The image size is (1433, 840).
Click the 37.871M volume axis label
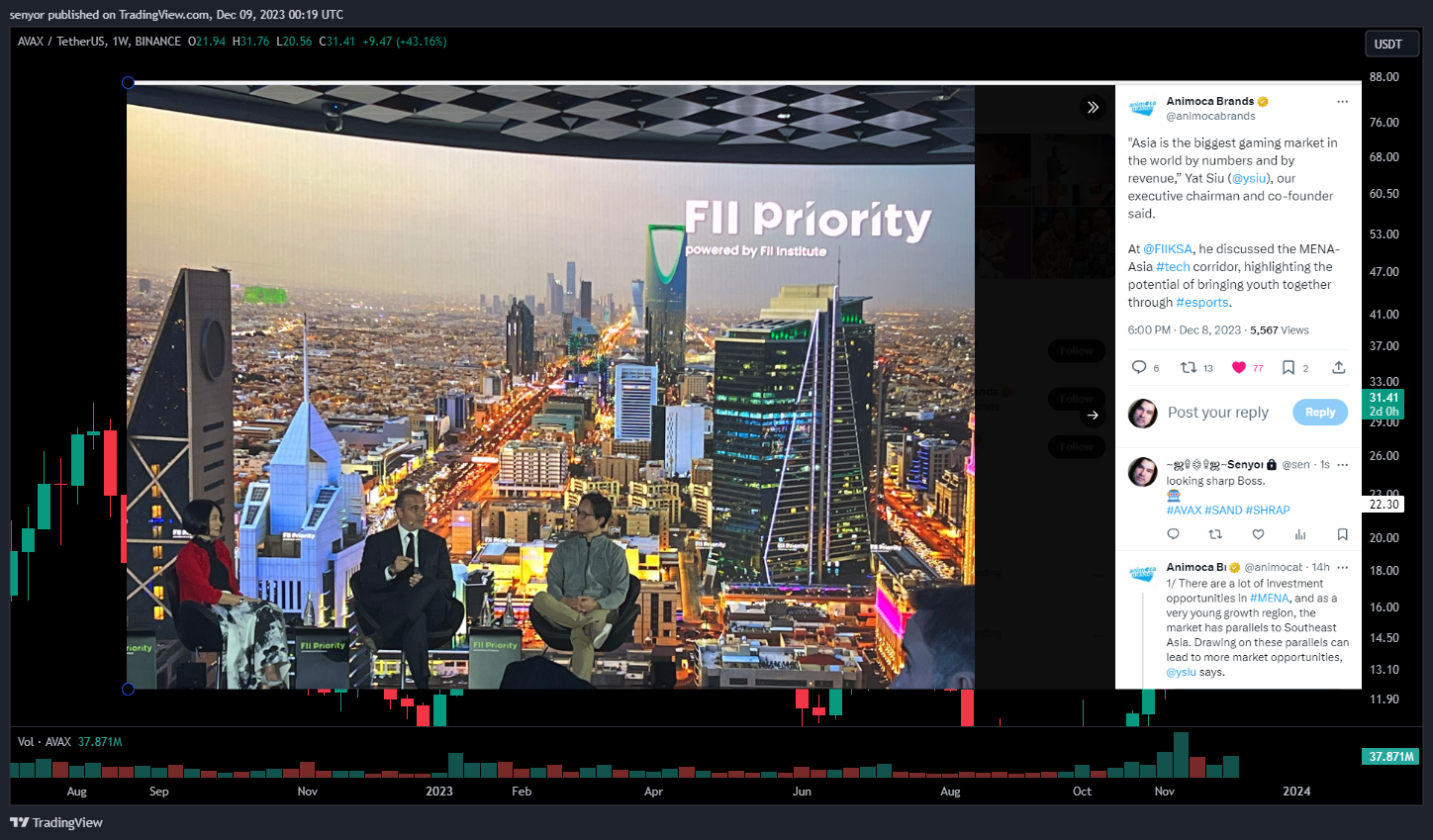(1390, 757)
